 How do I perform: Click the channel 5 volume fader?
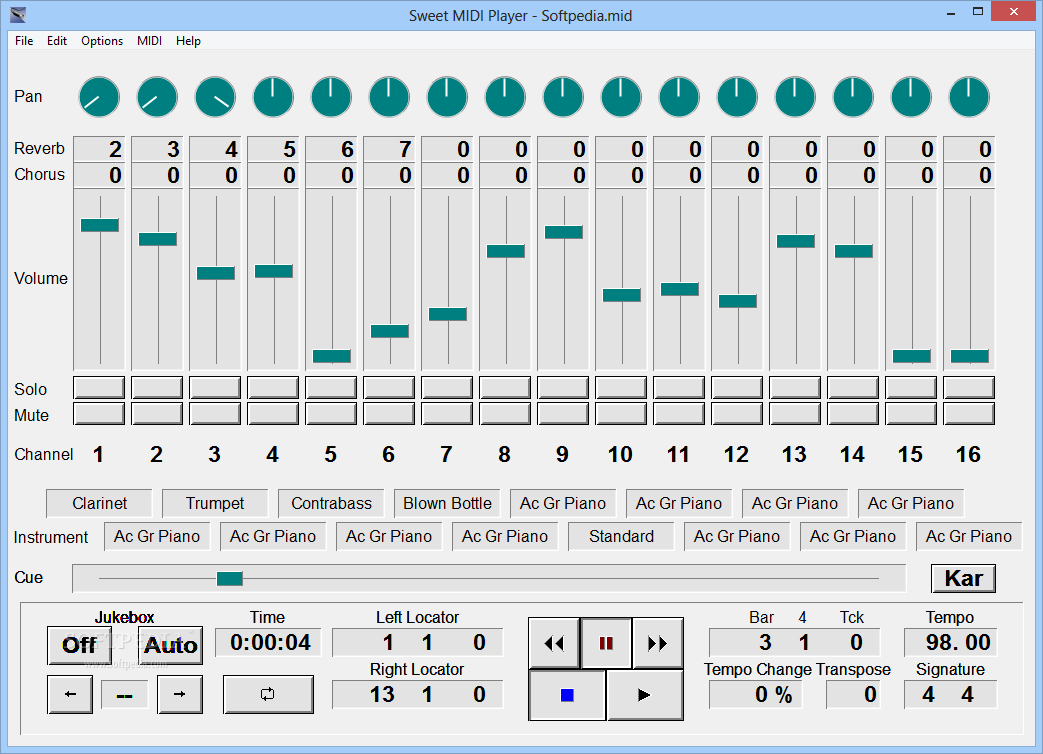331,356
